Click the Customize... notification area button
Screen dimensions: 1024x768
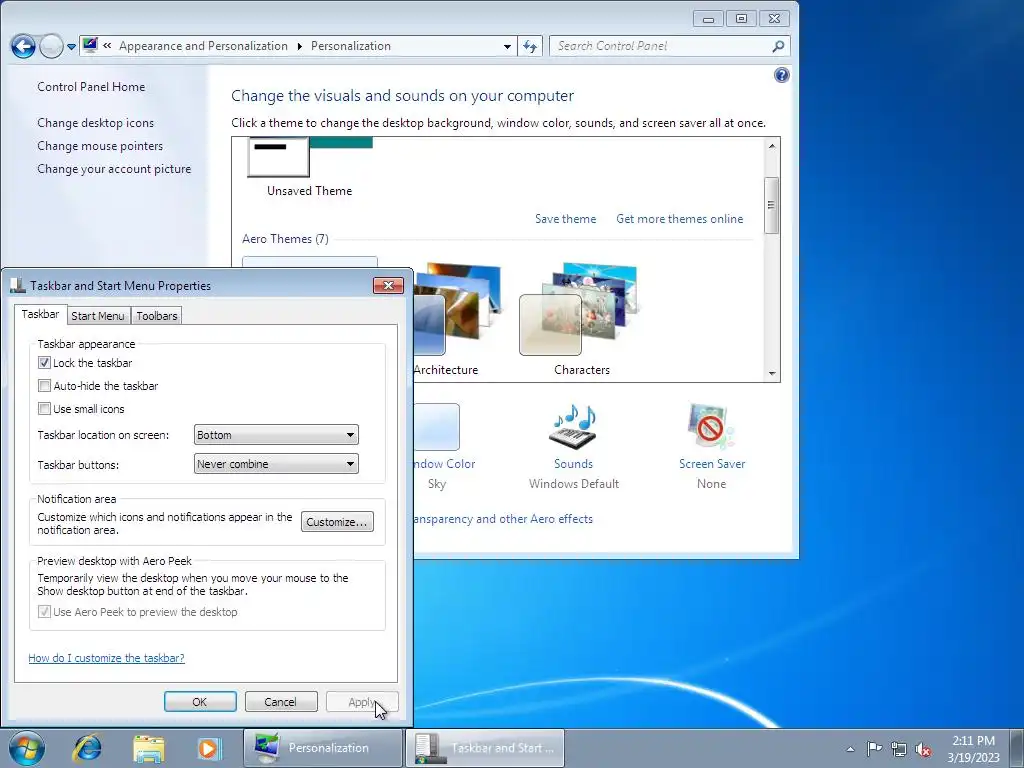337,522
